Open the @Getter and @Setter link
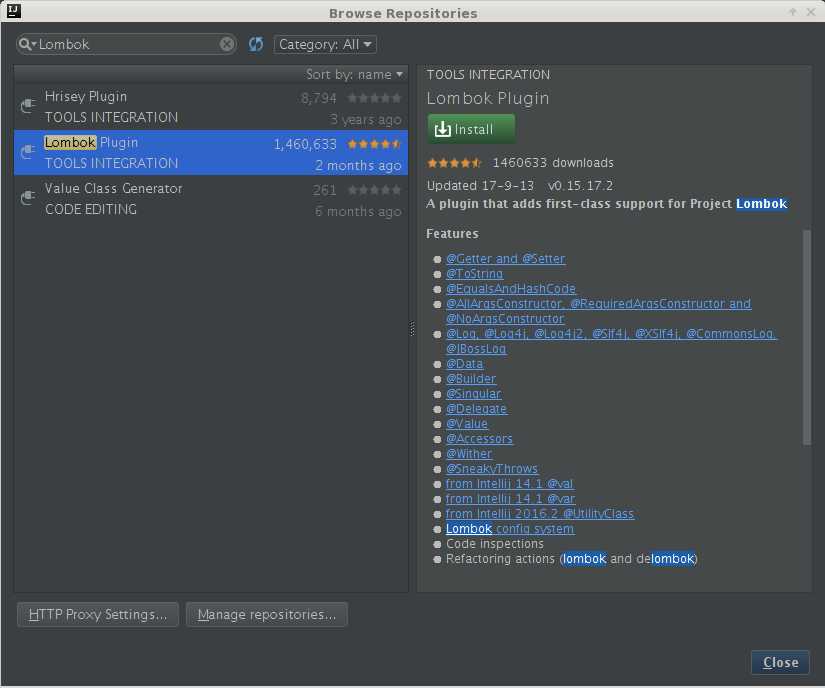The width and height of the screenshot is (825, 688). click(x=505, y=258)
